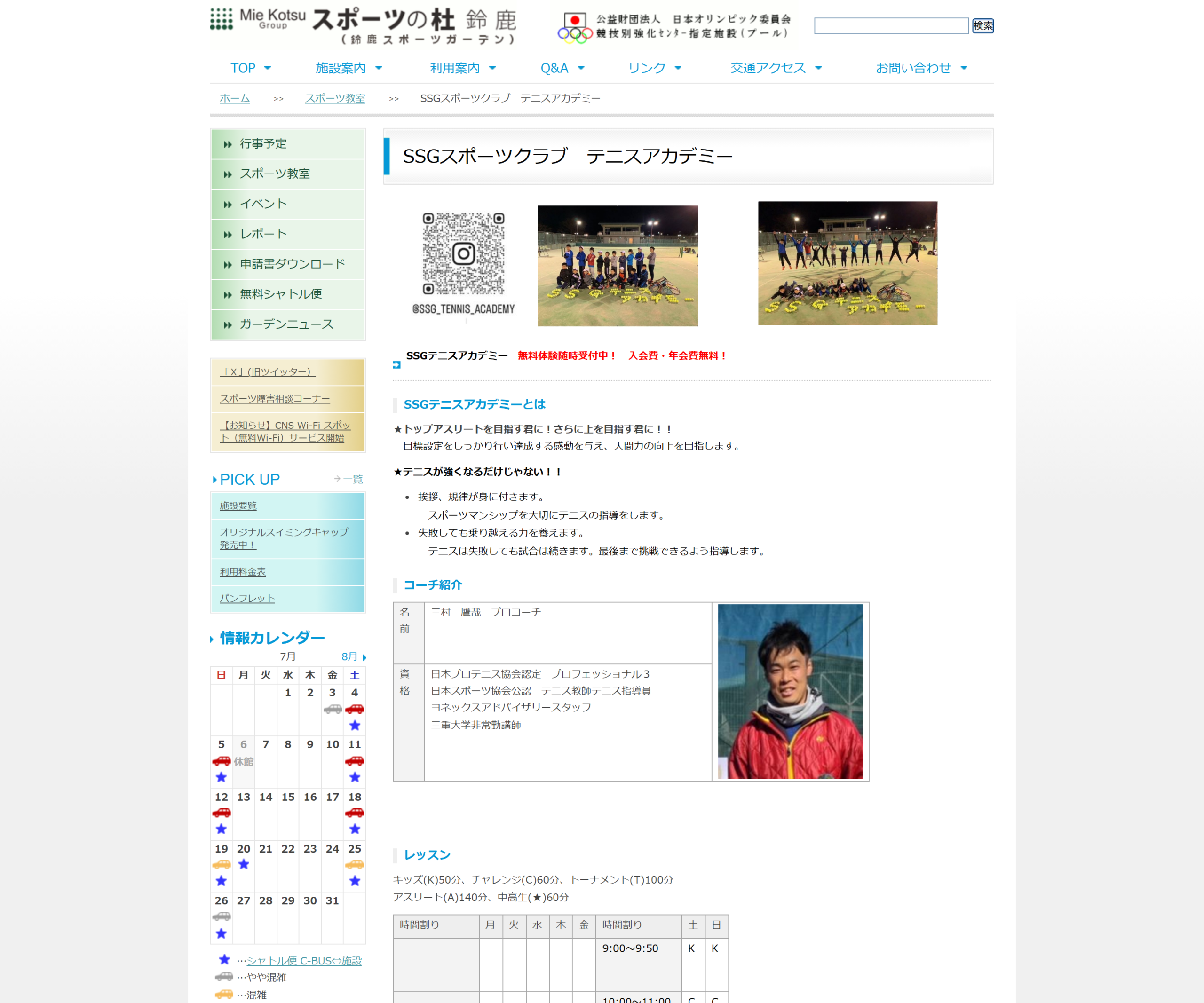Click double-arrow icon beside イベント
The image size is (1204, 1003).
(x=228, y=205)
